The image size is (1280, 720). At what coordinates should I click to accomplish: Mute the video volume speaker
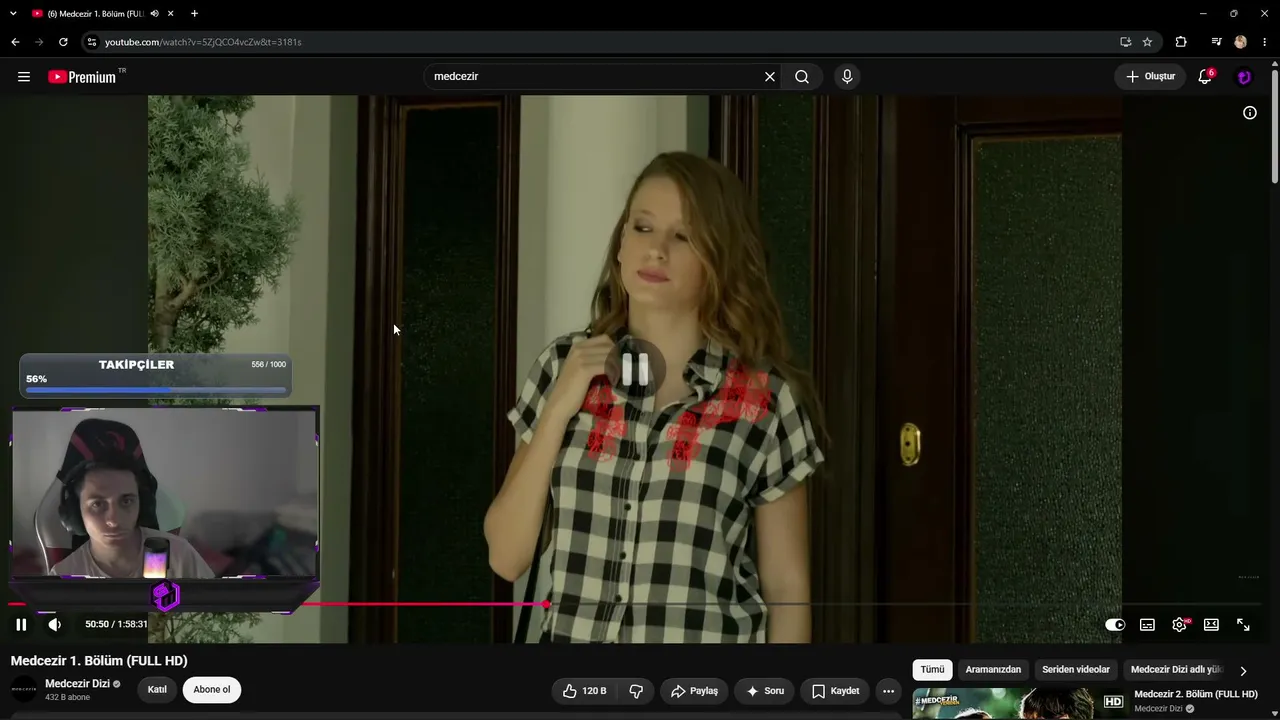55,625
